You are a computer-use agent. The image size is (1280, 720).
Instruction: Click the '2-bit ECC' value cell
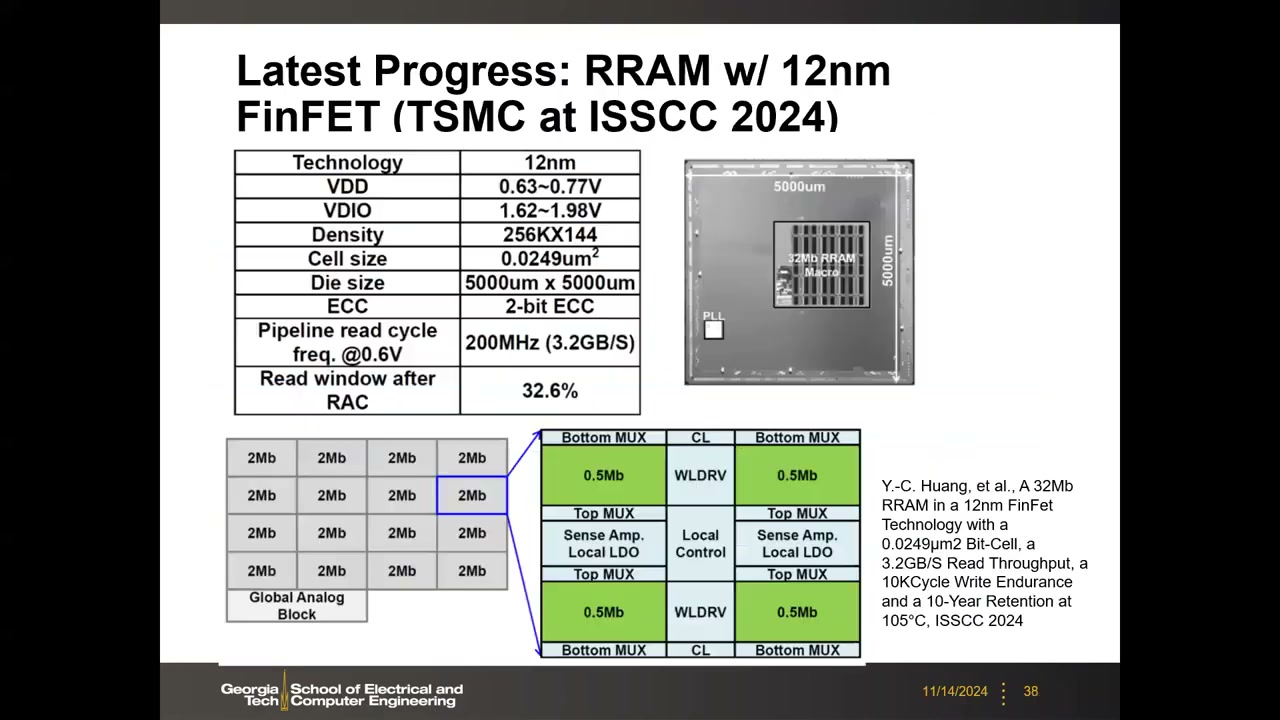pyautogui.click(x=550, y=307)
